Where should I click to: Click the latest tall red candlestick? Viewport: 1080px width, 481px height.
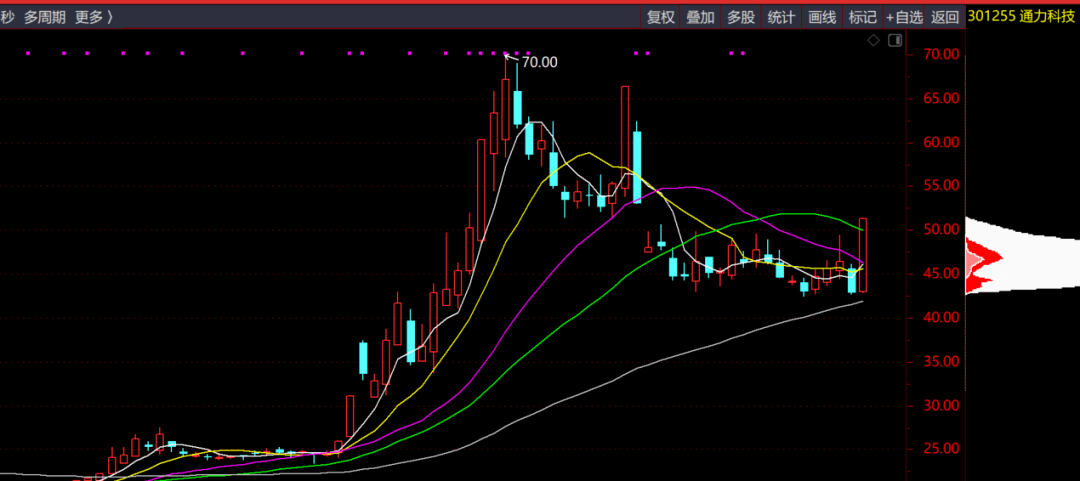click(863, 255)
